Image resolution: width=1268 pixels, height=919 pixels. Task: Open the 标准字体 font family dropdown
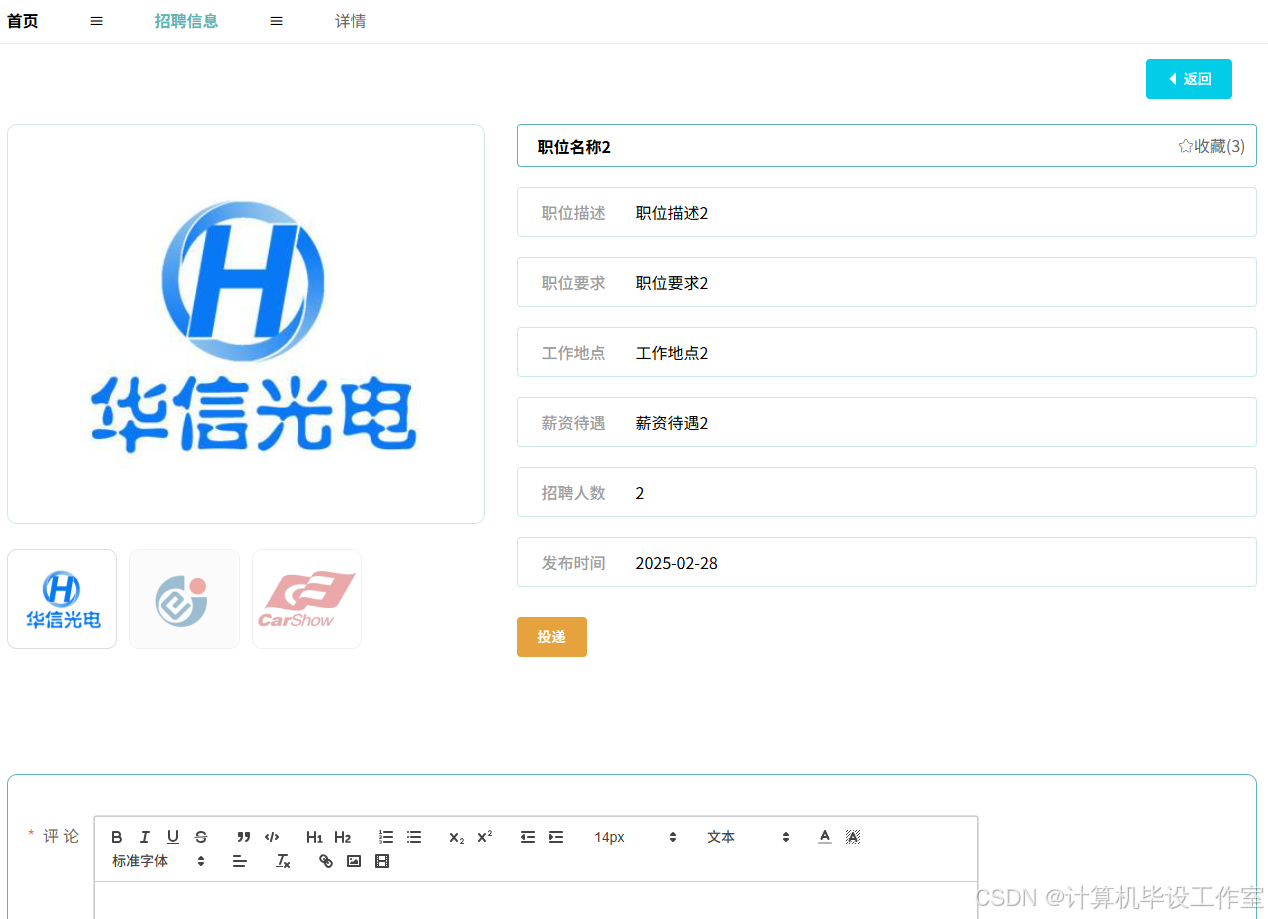(x=159, y=861)
